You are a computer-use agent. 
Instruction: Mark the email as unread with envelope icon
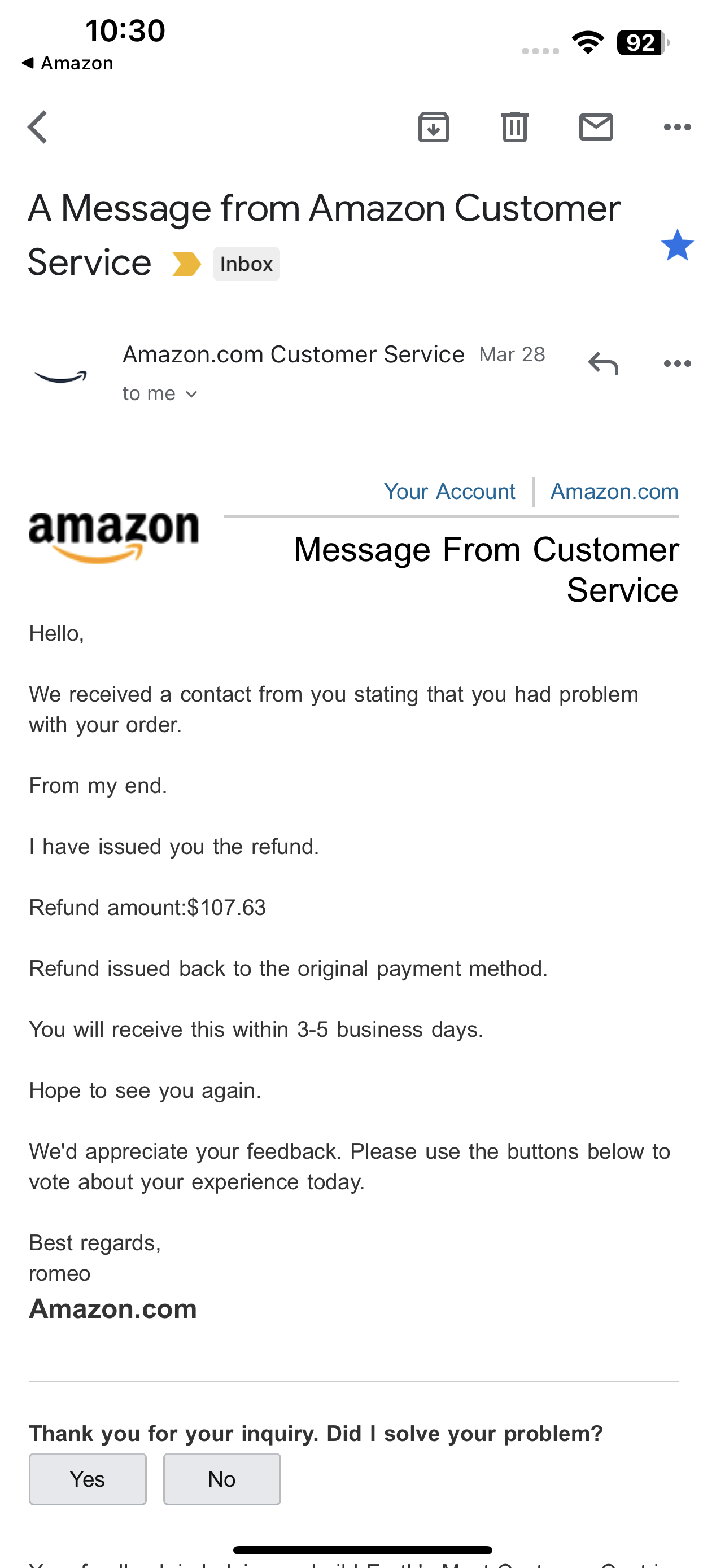(596, 126)
